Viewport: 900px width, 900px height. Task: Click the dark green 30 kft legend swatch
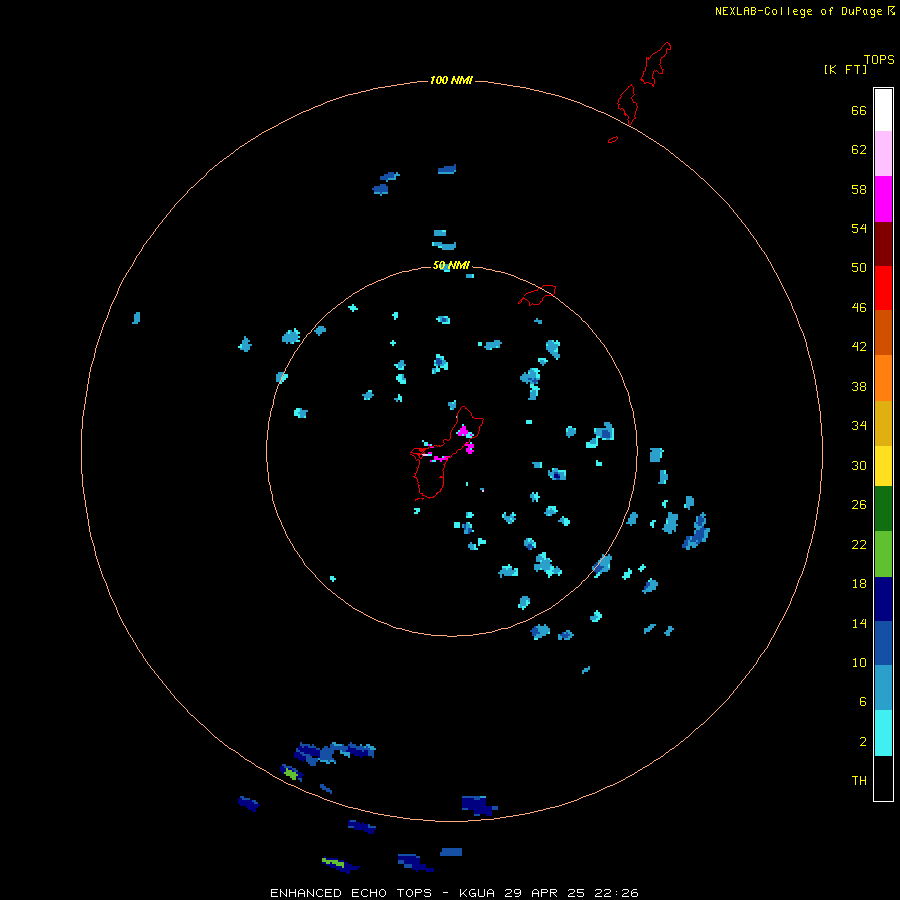pos(883,509)
